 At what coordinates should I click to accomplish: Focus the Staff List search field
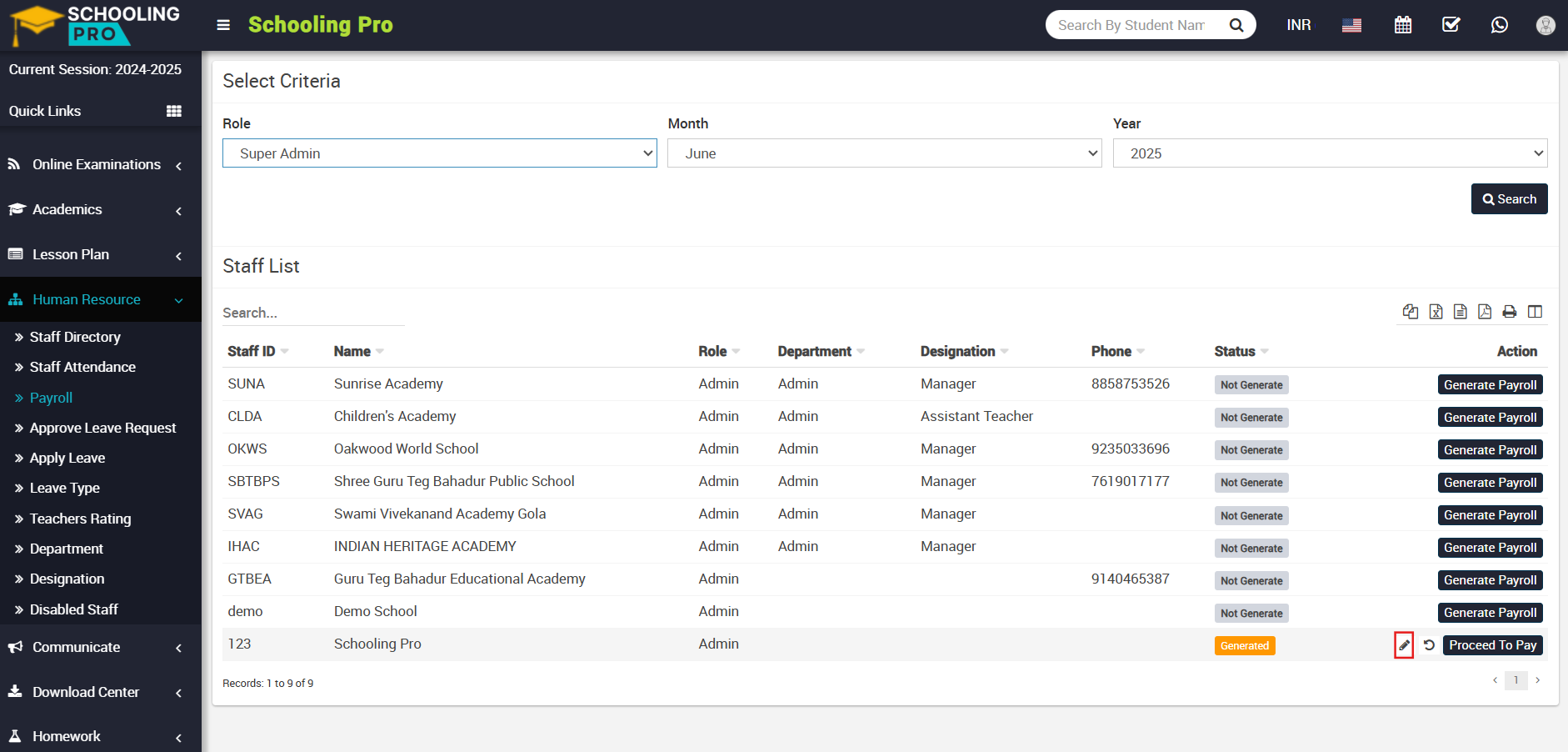coord(313,313)
